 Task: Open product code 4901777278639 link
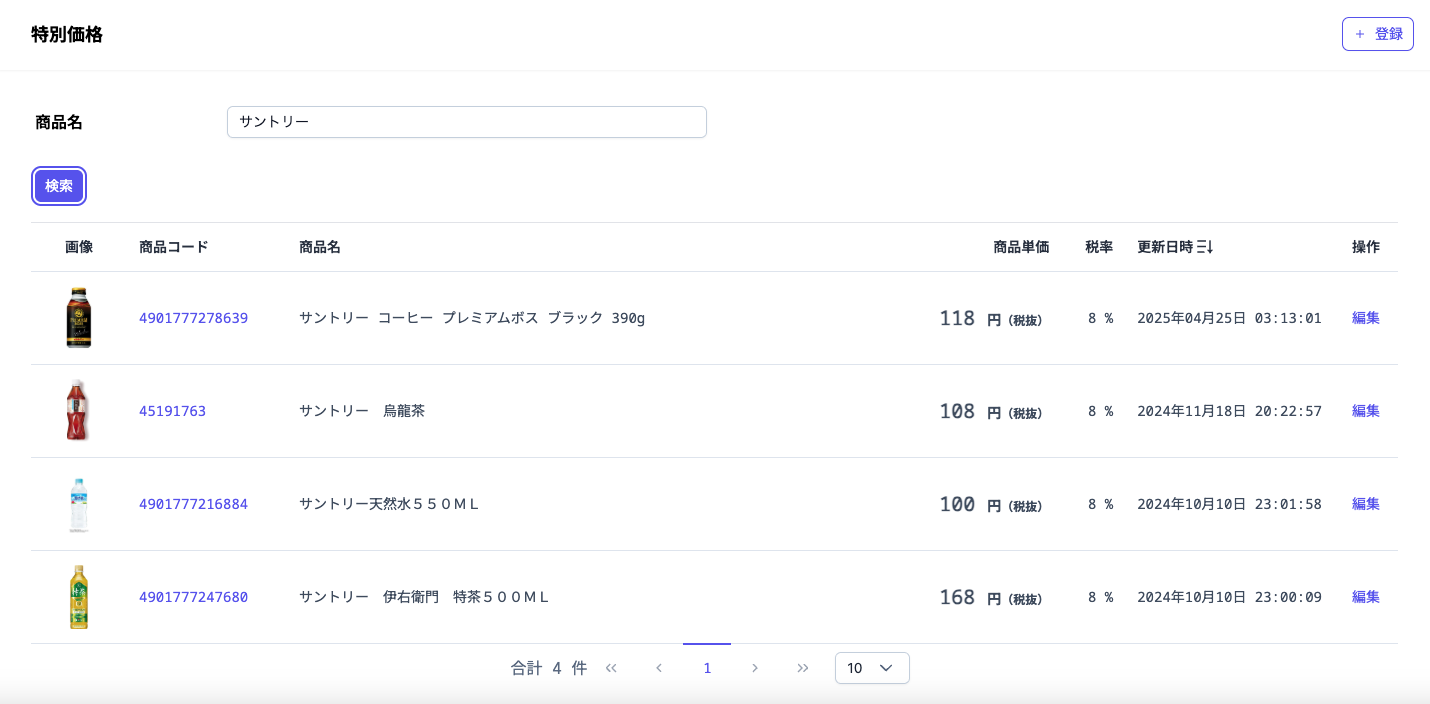pos(193,318)
